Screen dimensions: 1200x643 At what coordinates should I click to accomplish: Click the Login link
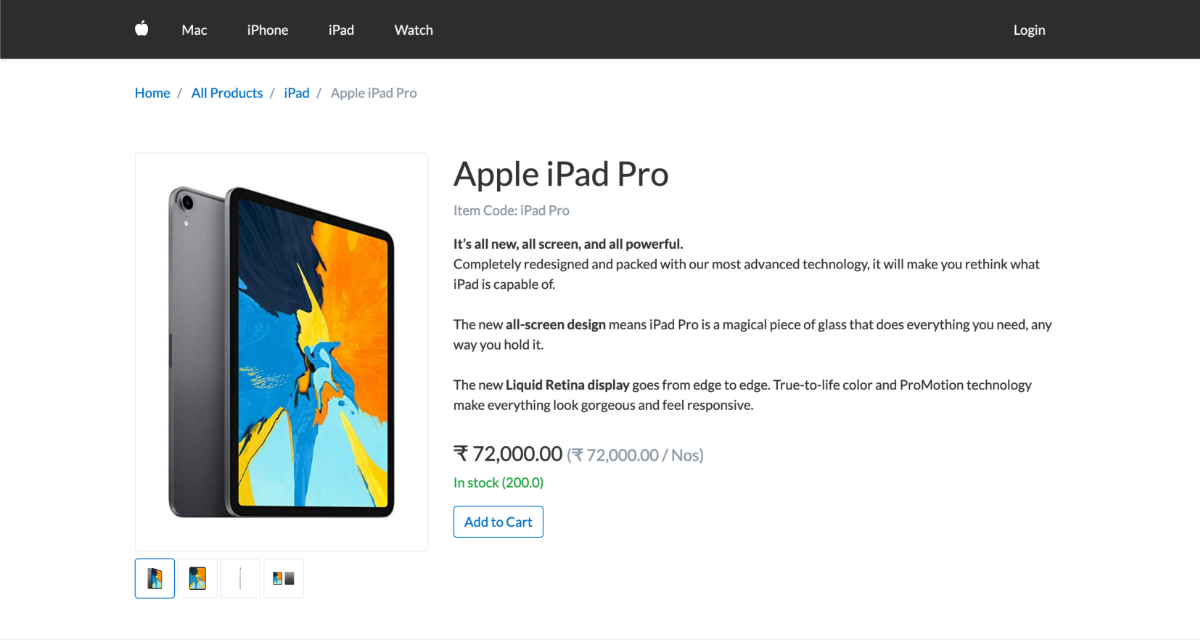click(x=1029, y=30)
